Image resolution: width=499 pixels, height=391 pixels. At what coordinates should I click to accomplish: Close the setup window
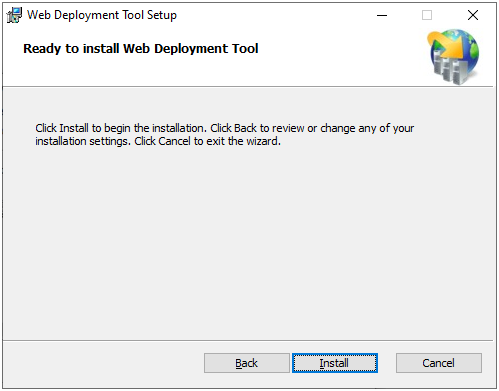tap(473, 15)
